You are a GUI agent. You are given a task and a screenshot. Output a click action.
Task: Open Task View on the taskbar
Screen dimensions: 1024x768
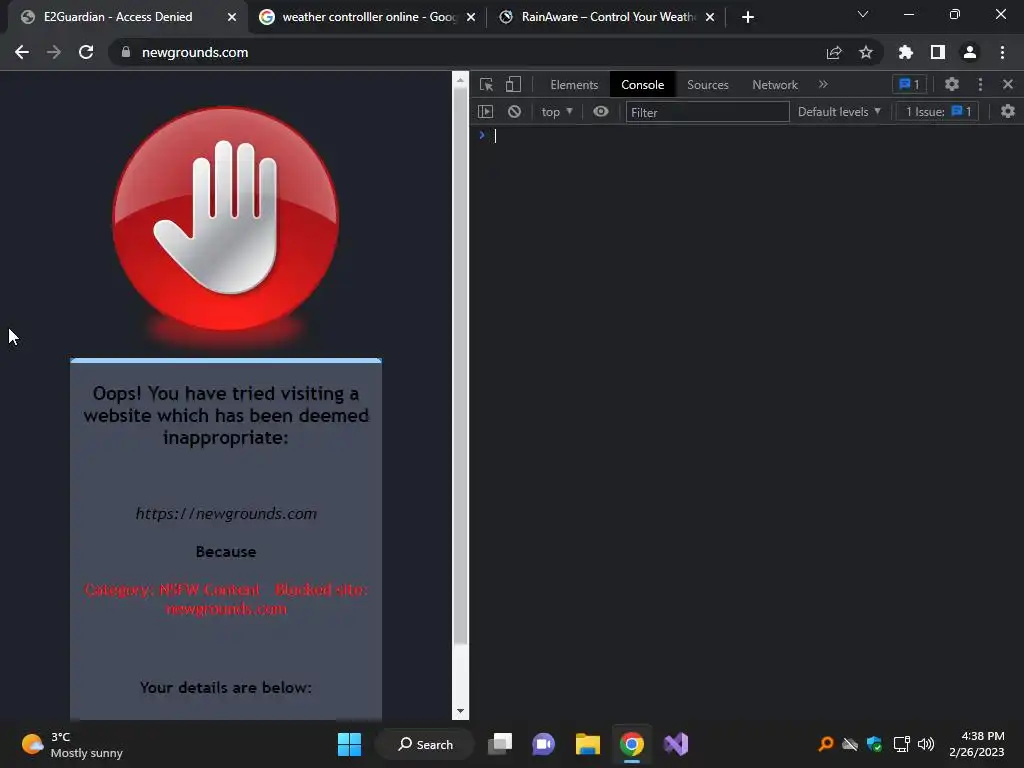tap(500, 744)
